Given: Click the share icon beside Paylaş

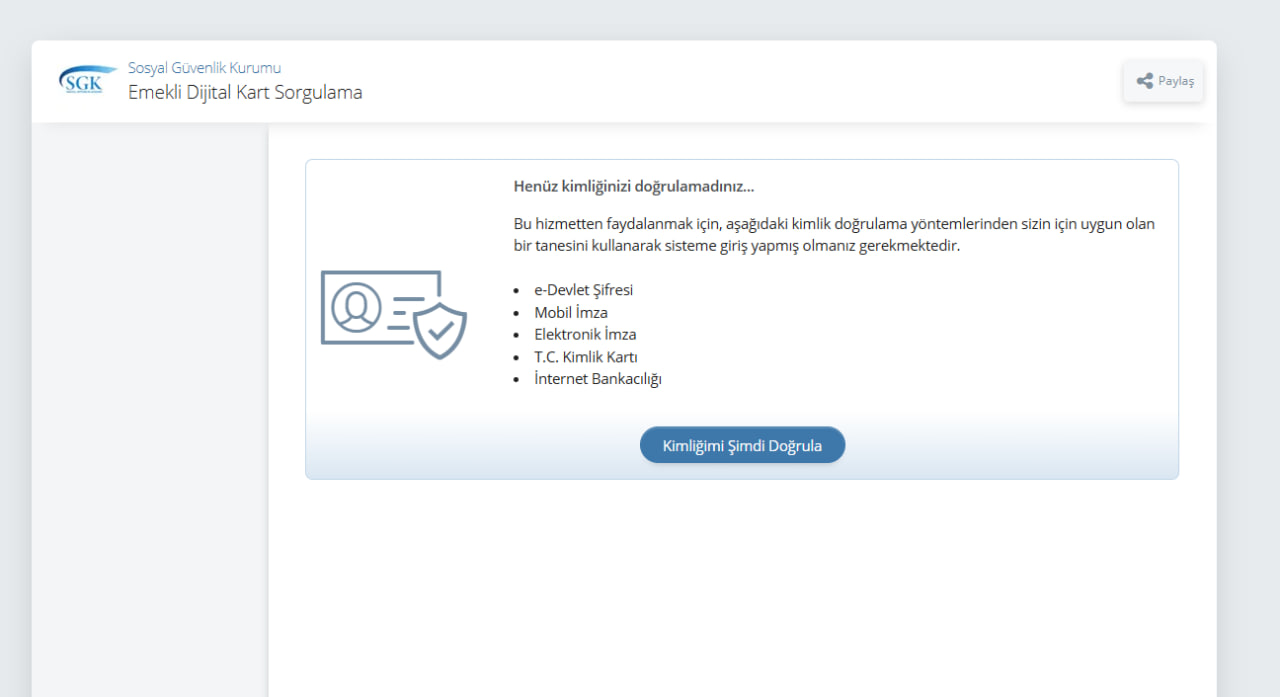Looking at the screenshot, I should pos(1145,81).
